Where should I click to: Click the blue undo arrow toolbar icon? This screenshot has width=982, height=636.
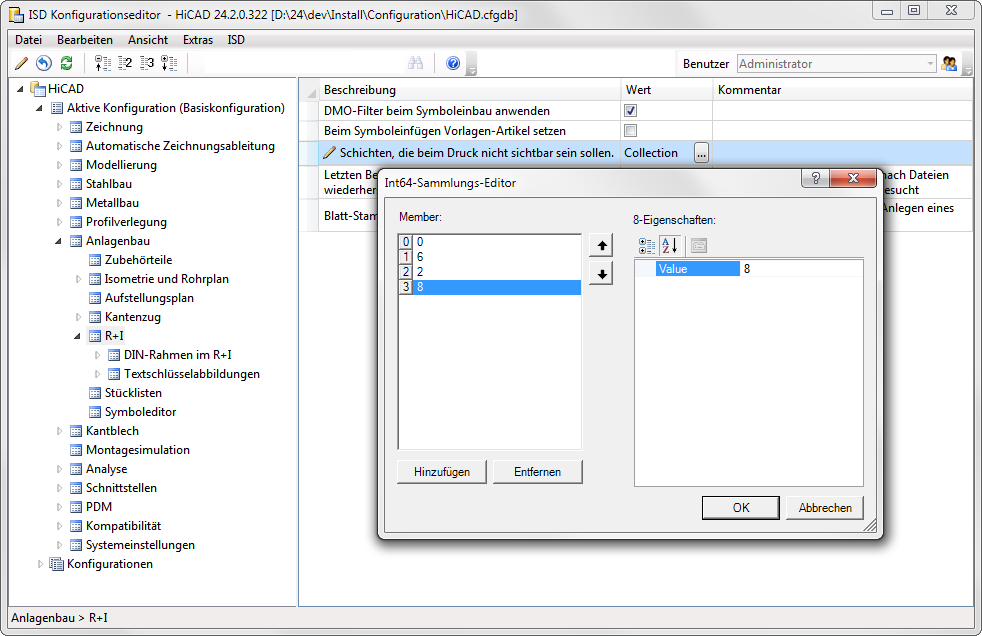click(43, 63)
